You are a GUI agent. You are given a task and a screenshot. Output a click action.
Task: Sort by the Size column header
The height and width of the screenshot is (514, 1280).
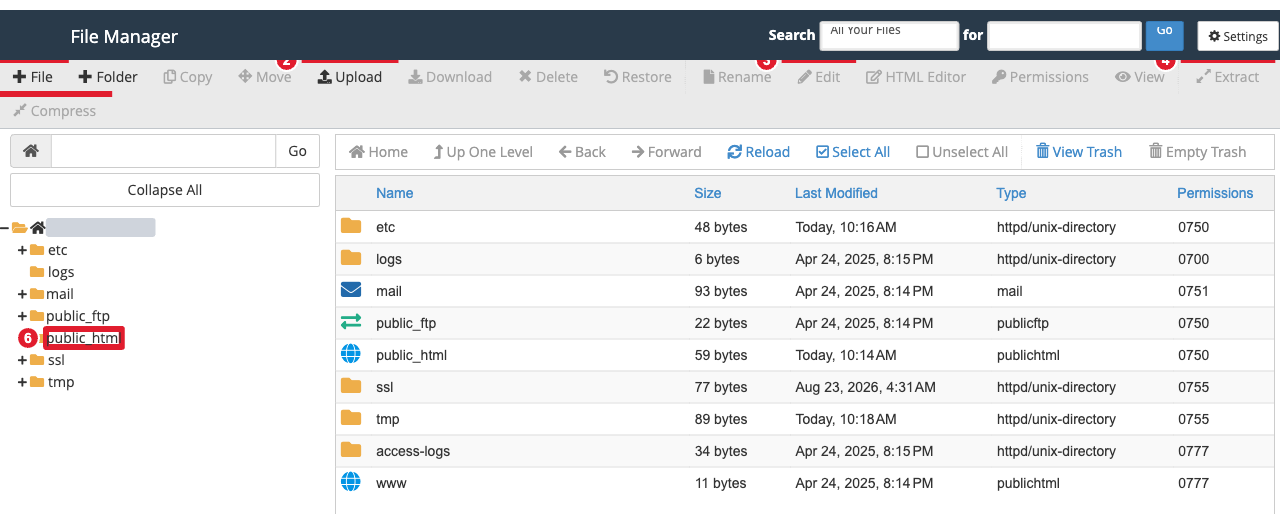[x=708, y=193]
